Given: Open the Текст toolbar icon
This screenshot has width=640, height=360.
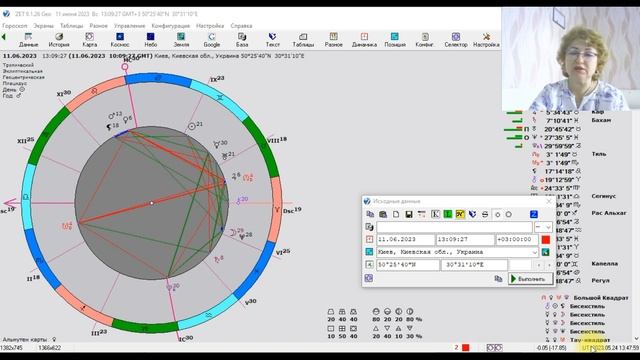Looking at the screenshot, I should pyautogui.click(x=272, y=40).
